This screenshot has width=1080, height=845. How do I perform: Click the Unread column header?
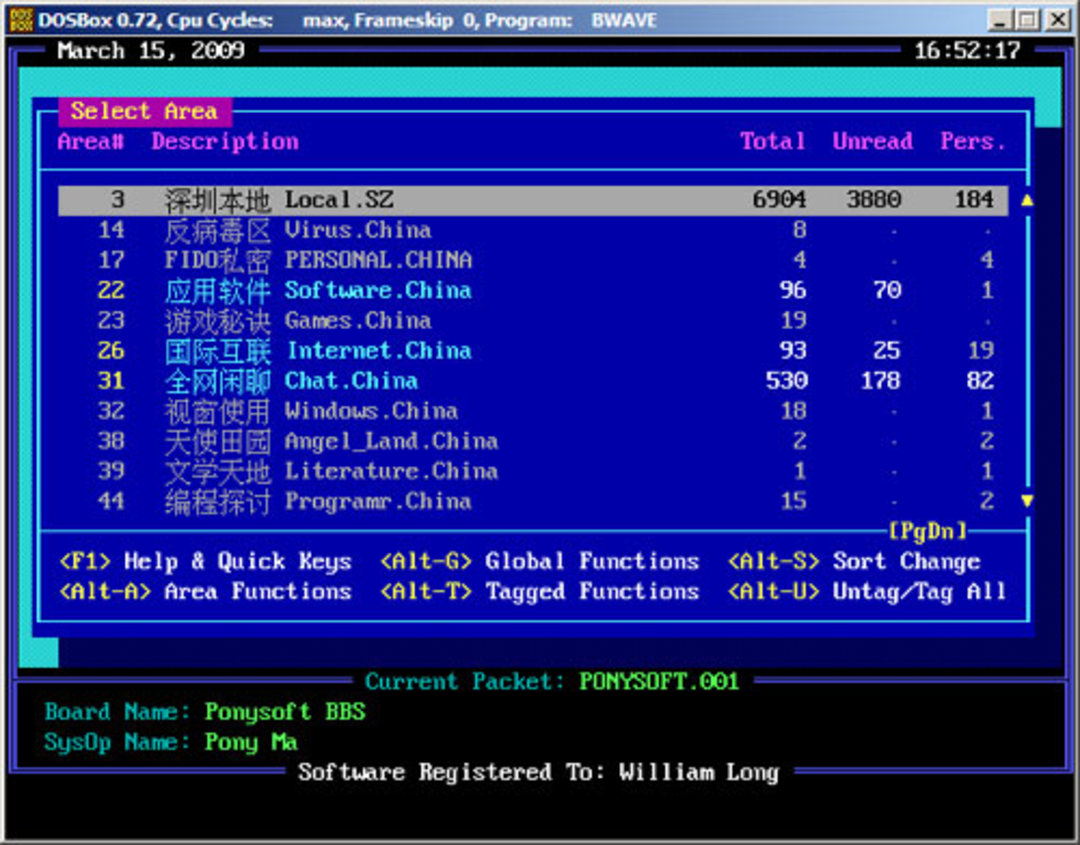[872, 141]
